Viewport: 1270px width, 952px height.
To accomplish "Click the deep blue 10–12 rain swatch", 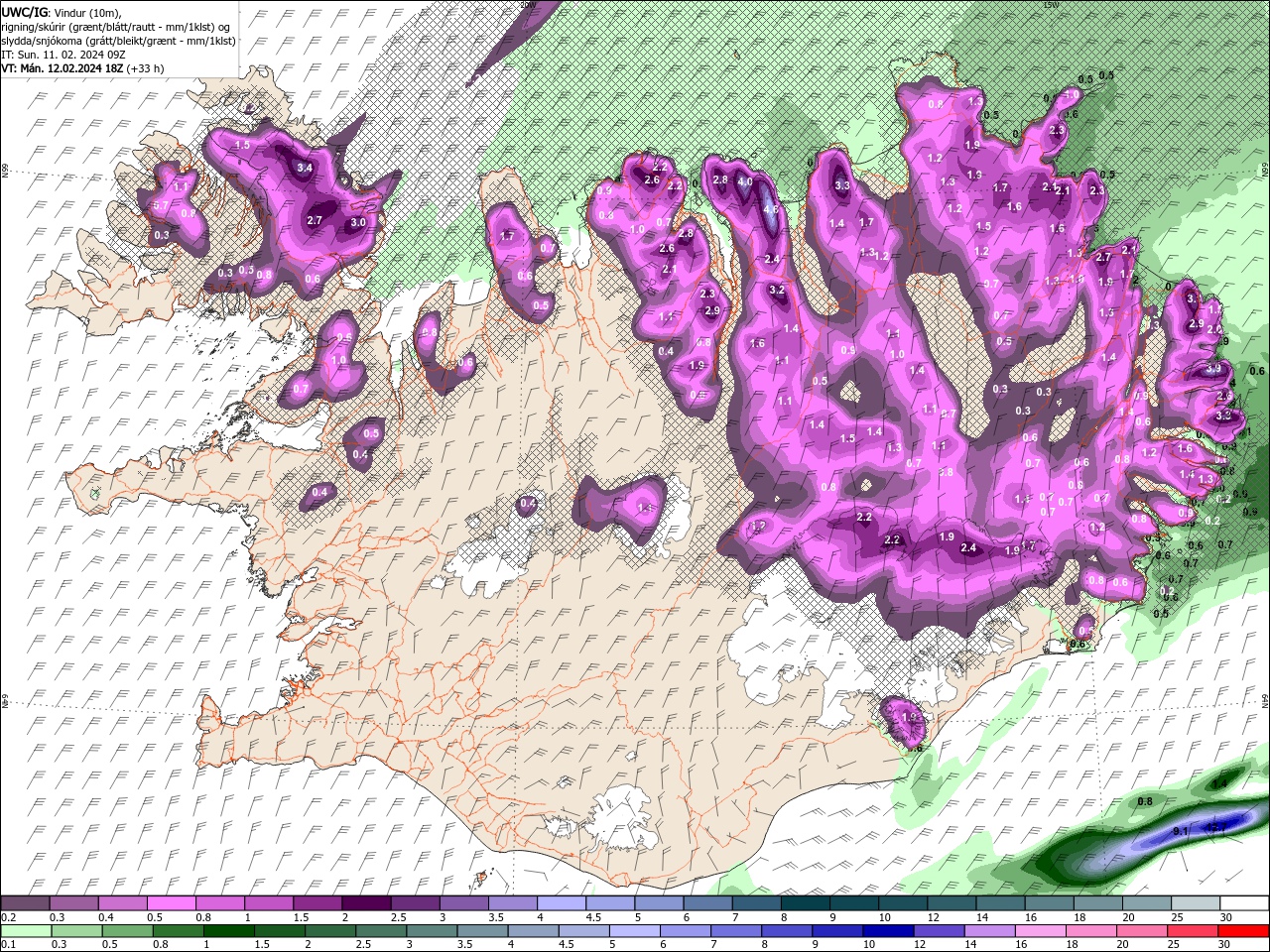I will pos(886,931).
